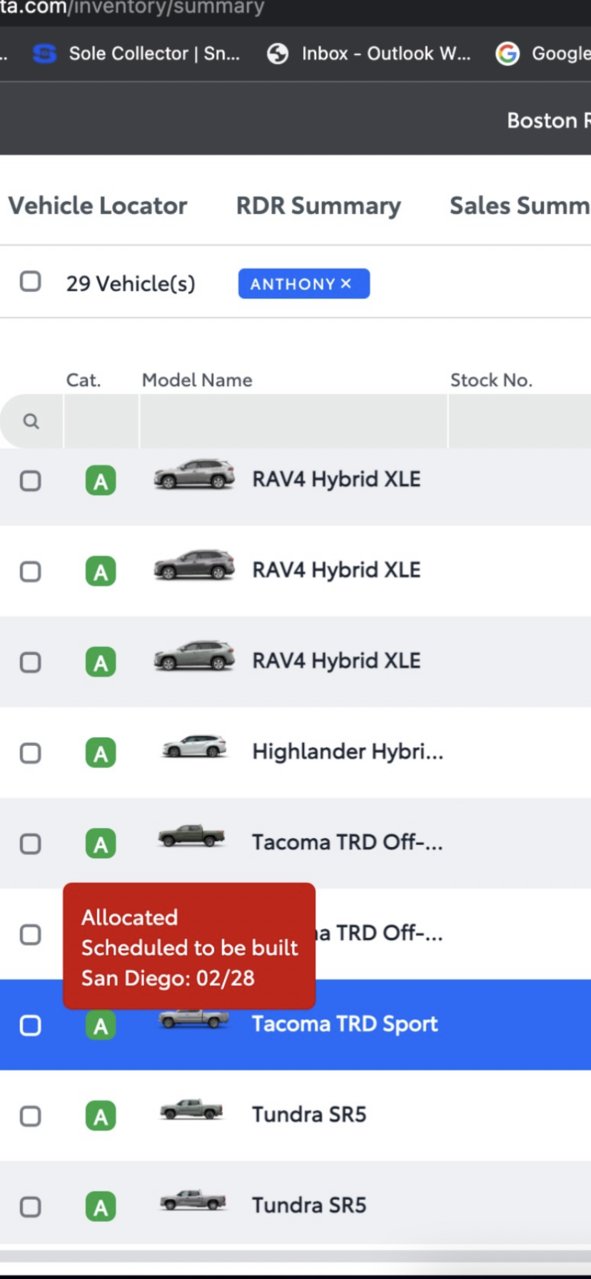Viewport: 591px width, 1279px height.
Task: Click category A badge on Tacoma TRD Sport row
Action: click(100, 1025)
